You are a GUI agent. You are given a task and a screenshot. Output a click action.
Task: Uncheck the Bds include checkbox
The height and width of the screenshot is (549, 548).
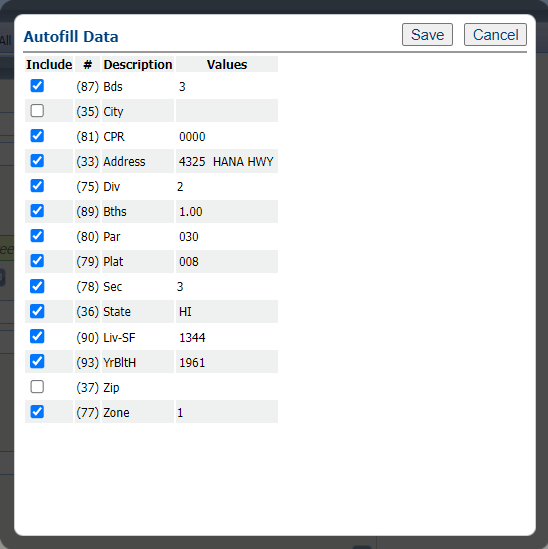point(37,86)
